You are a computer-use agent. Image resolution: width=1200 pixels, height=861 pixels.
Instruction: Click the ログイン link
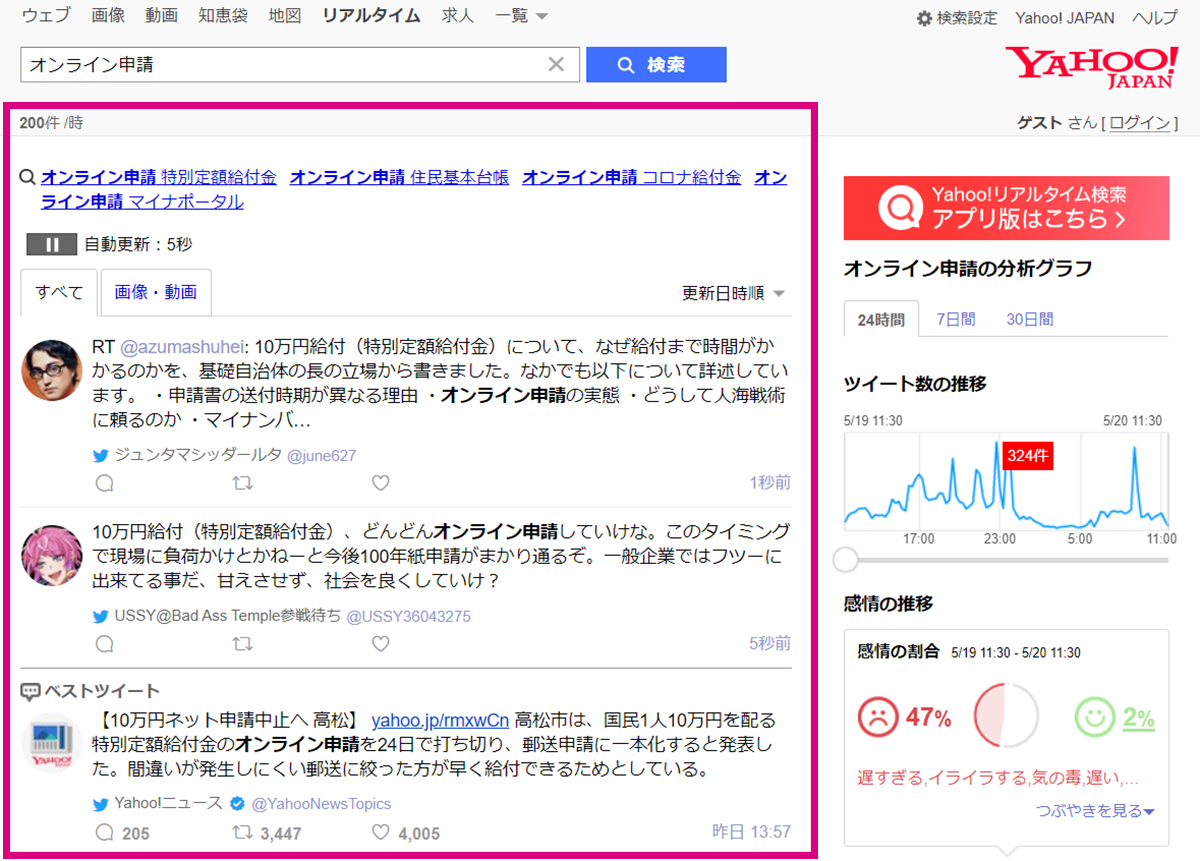(1139, 123)
